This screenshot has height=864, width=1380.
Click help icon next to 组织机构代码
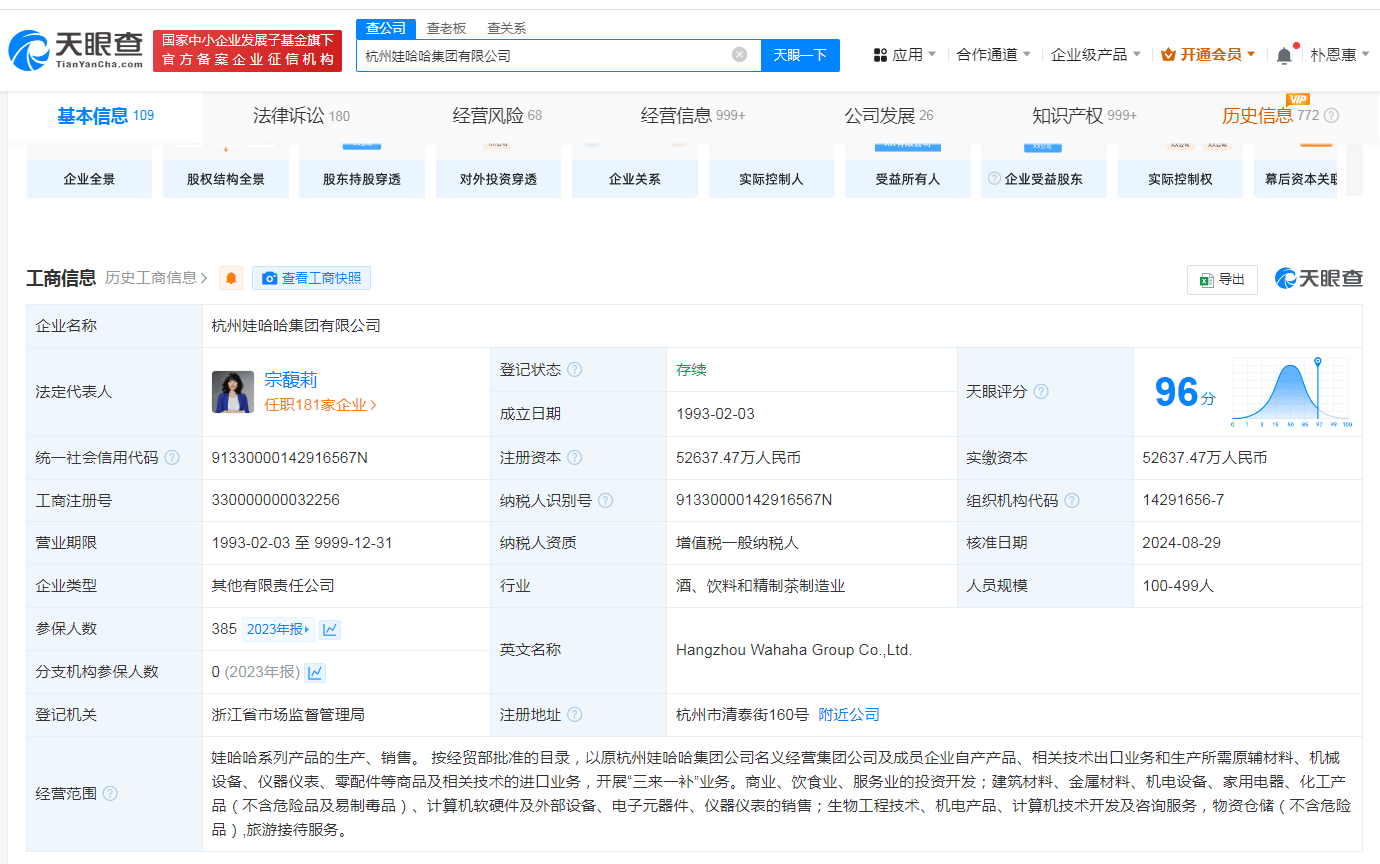(x=1072, y=500)
